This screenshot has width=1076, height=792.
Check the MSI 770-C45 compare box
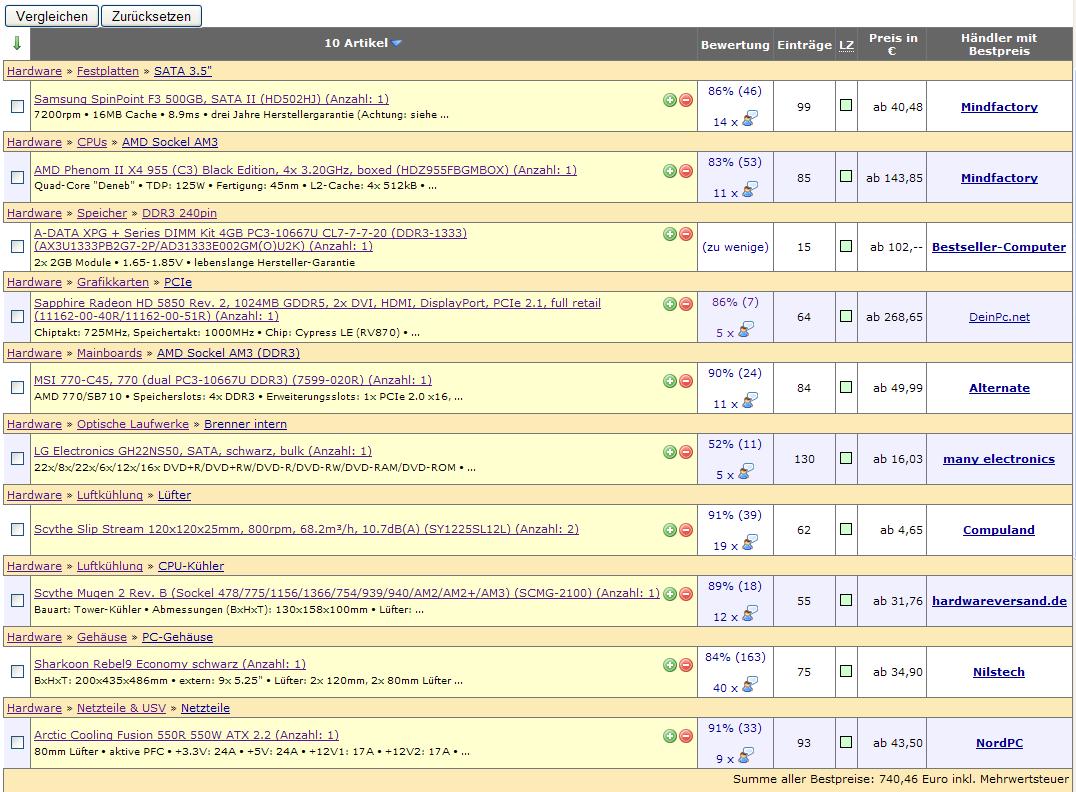(x=18, y=388)
